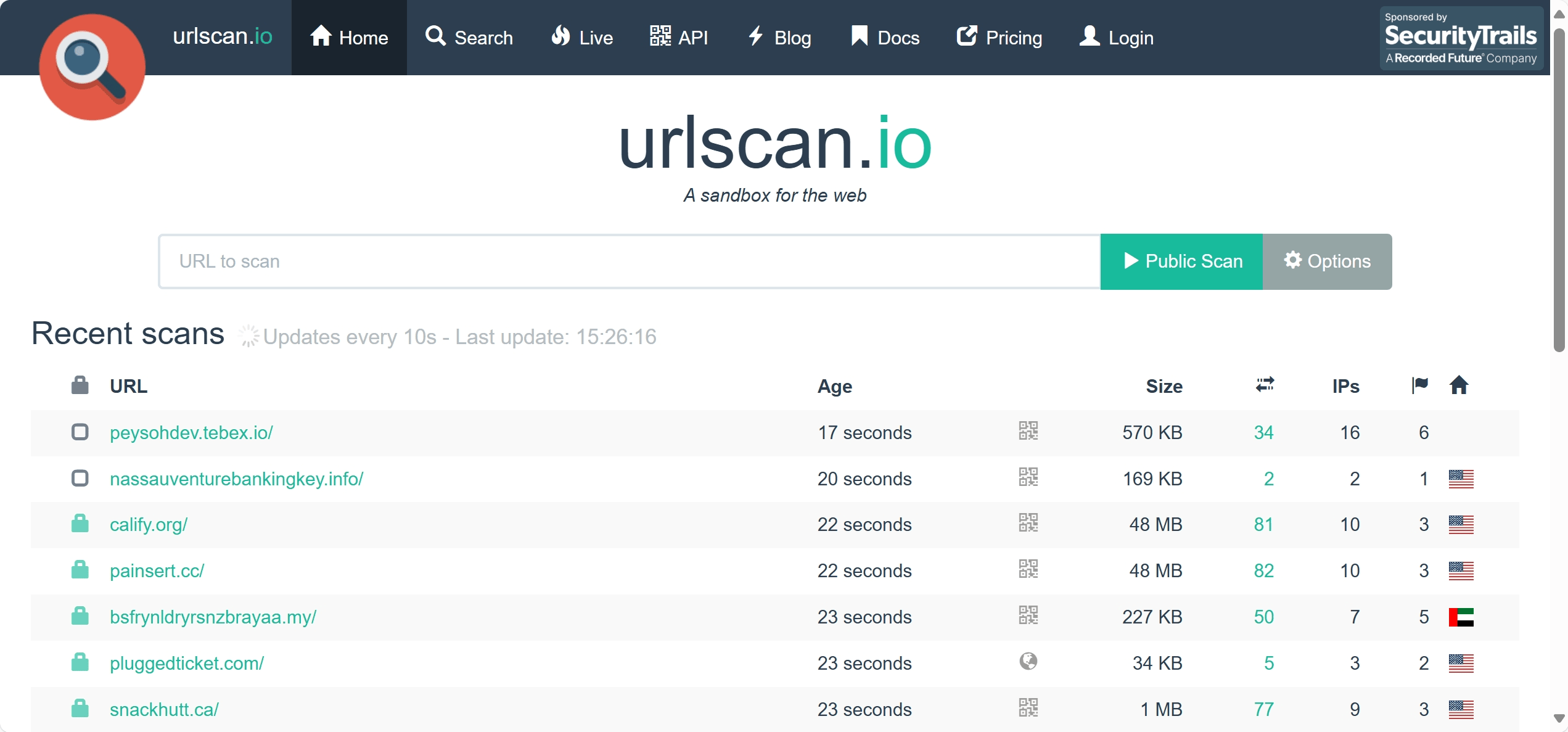Click the scrollbar up arrow
Viewport: 1568px width, 732px height.
pos(1559,14)
